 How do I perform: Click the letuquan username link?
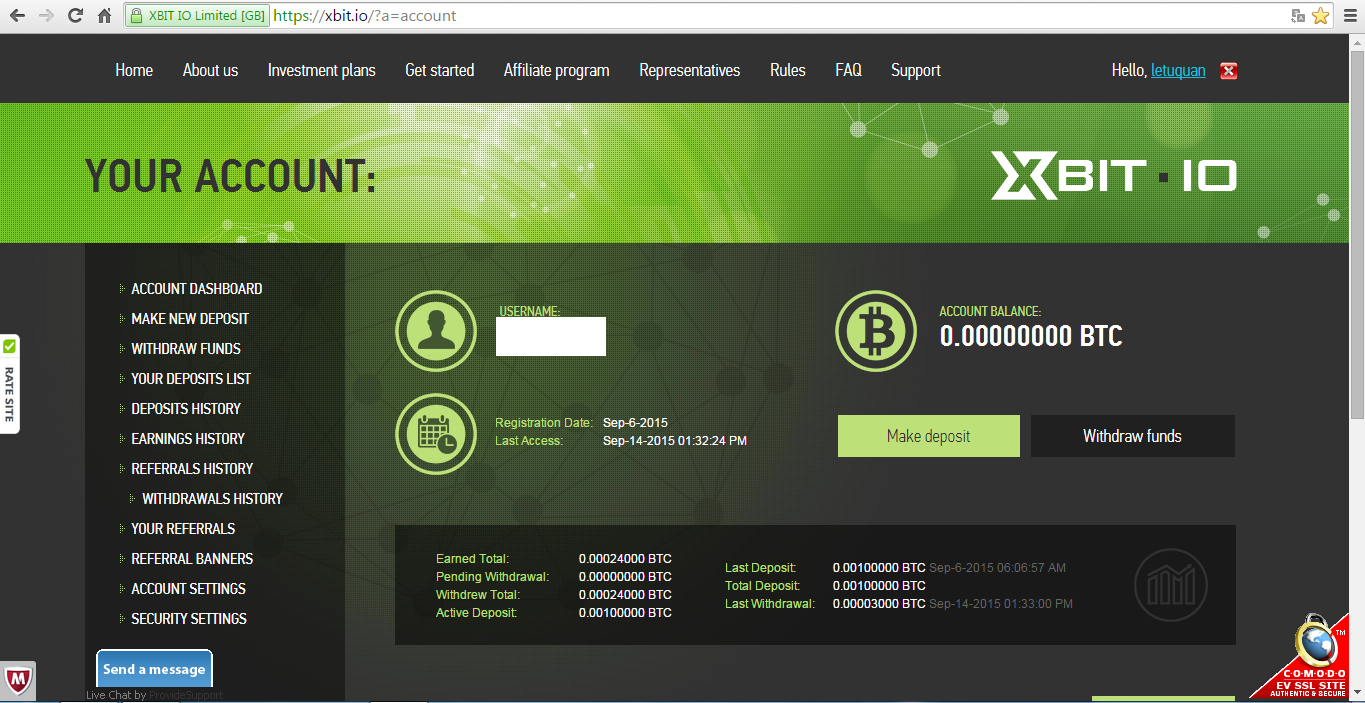[1178, 70]
